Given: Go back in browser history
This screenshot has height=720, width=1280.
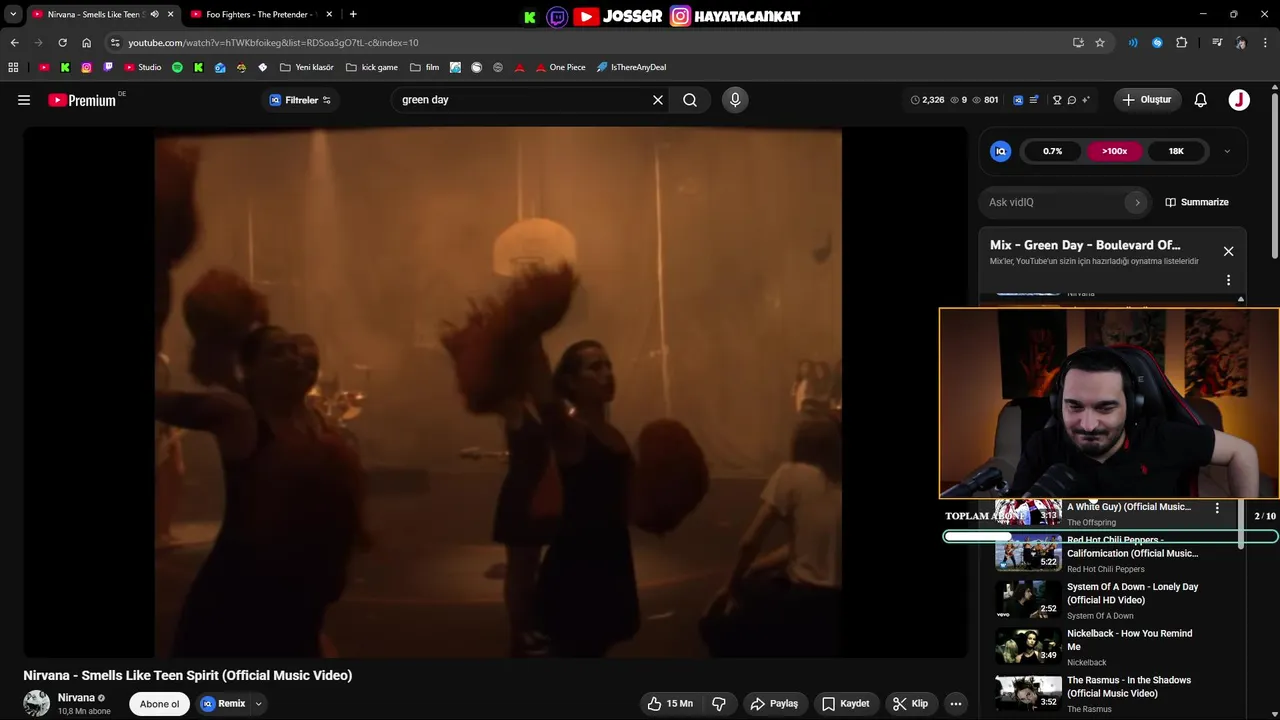Looking at the screenshot, I should (x=14, y=42).
